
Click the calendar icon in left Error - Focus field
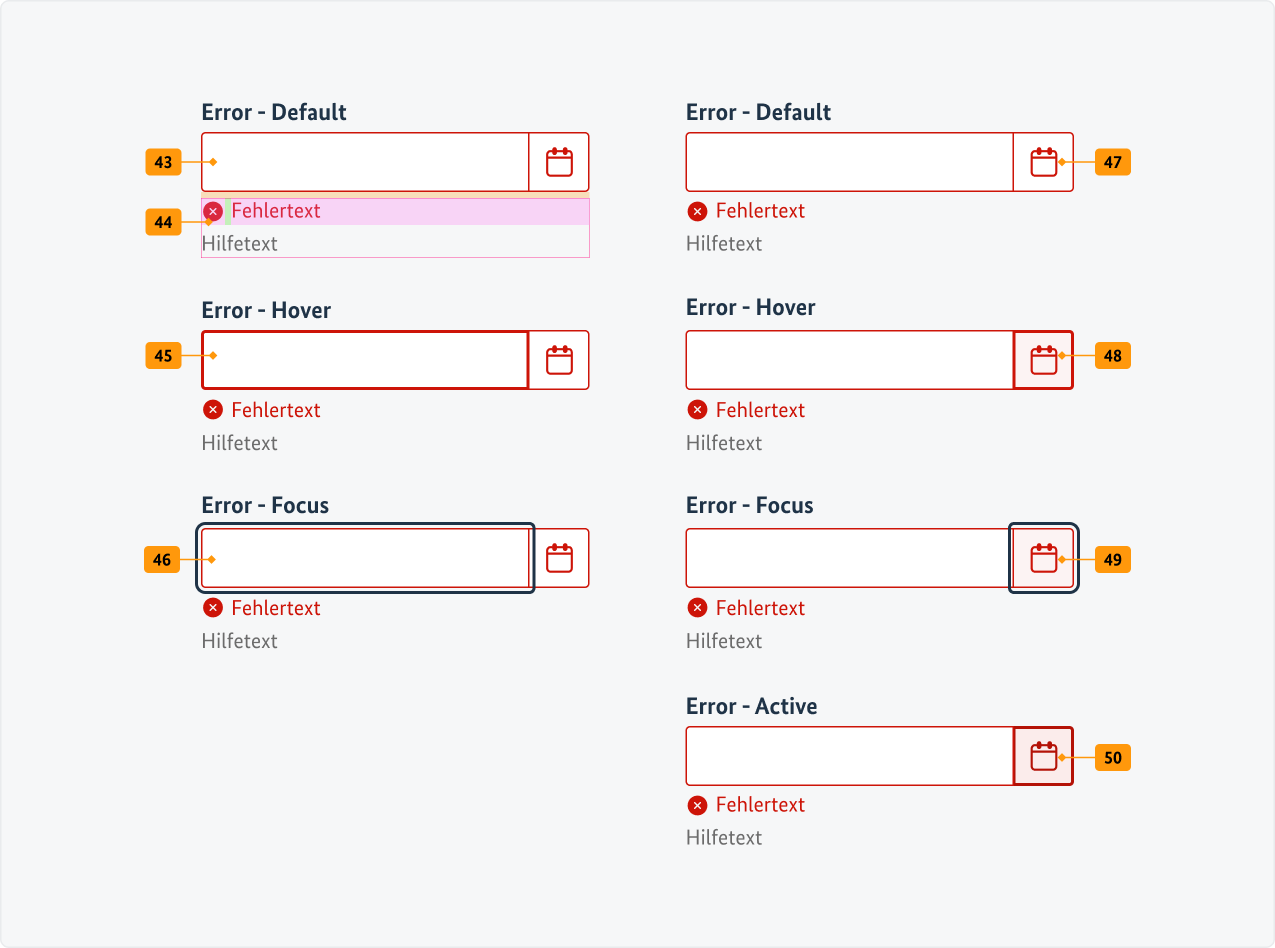[x=558, y=557]
